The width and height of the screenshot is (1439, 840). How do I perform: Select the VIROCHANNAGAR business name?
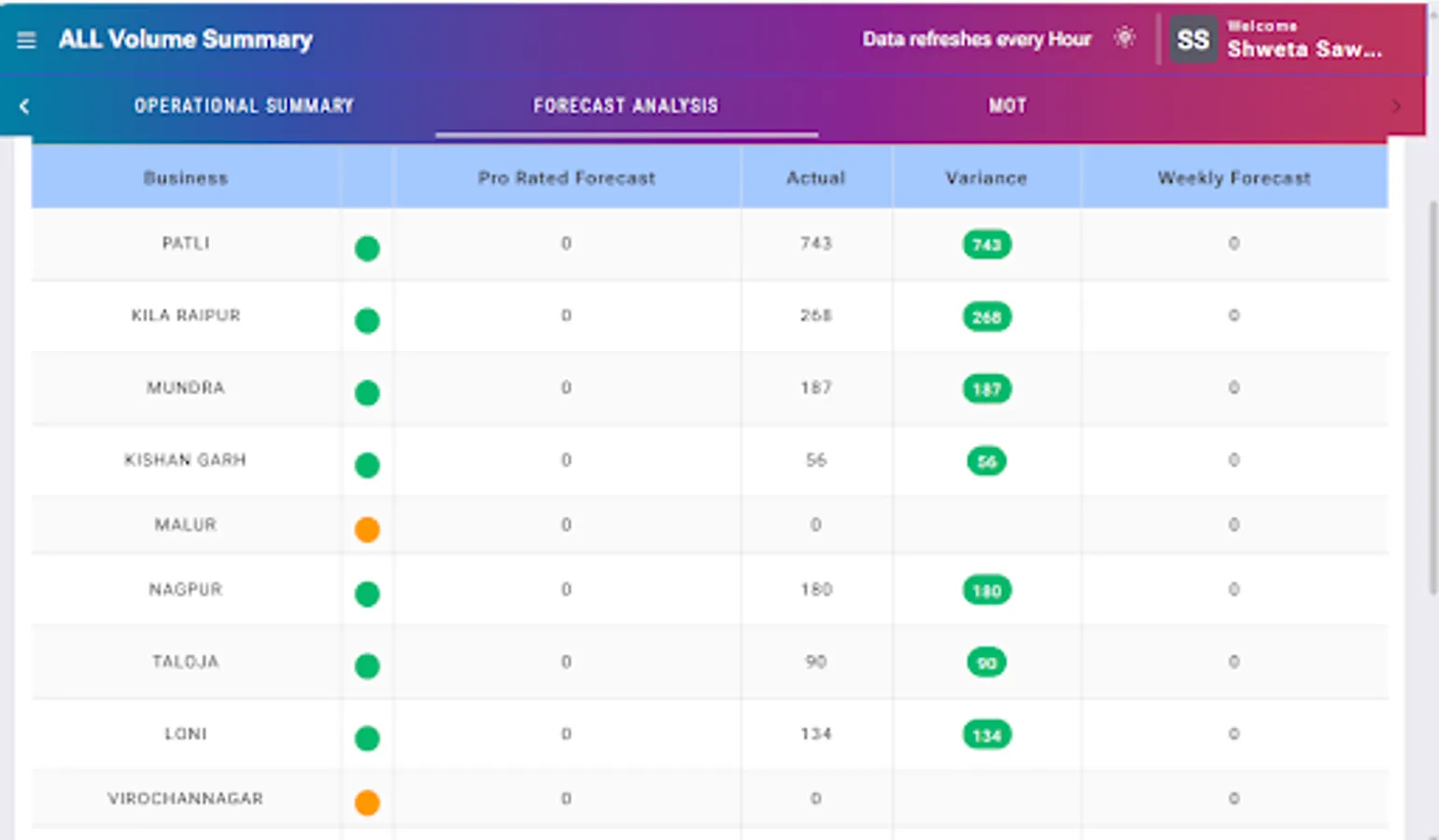pyautogui.click(x=186, y=799)
